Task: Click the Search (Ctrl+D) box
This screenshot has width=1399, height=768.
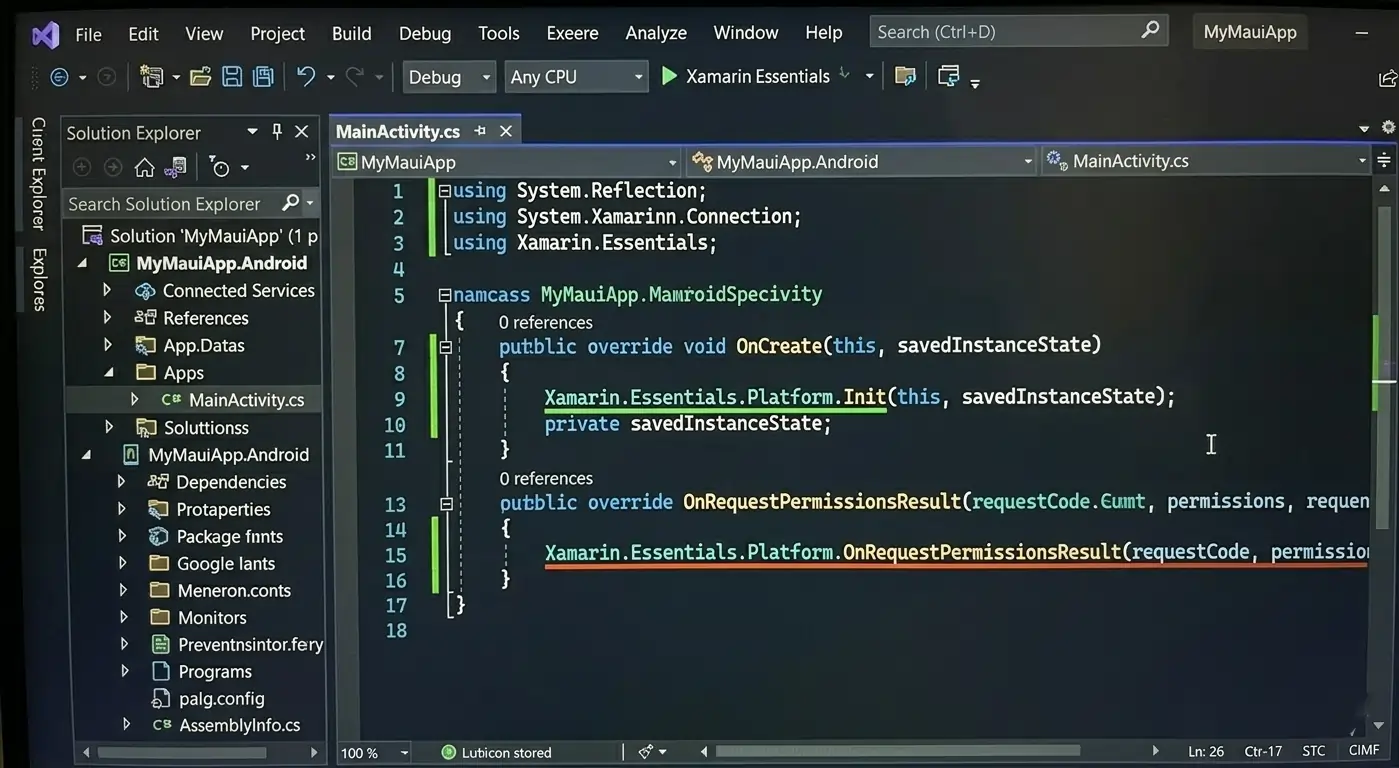Action: pyautogui.click(x=1010, y=31)
